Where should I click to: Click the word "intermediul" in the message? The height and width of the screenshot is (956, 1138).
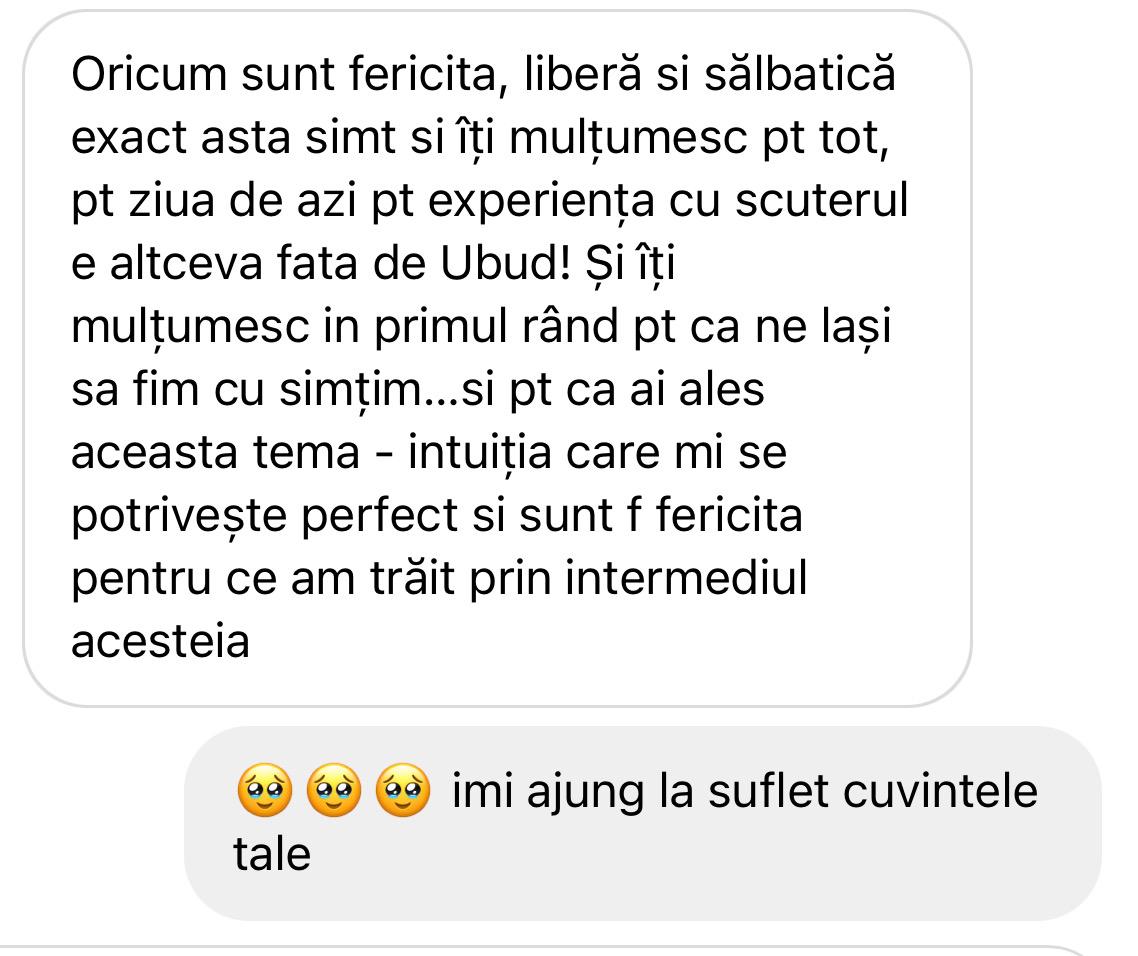tap(687, 578)
